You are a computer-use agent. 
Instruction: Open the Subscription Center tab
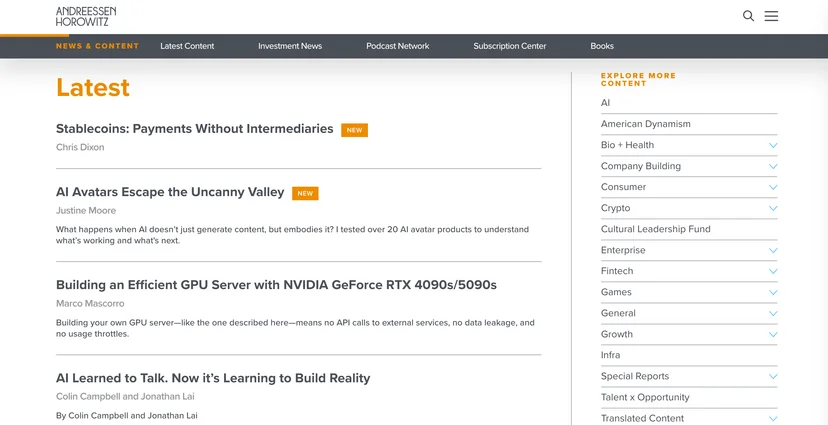tap(510, 46)
